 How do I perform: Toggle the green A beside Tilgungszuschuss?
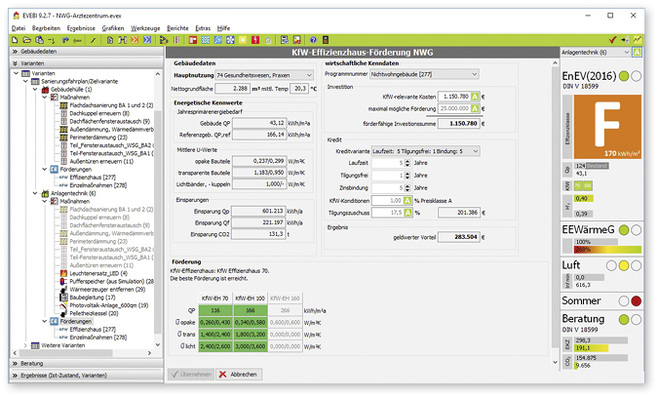click(408, 213)
